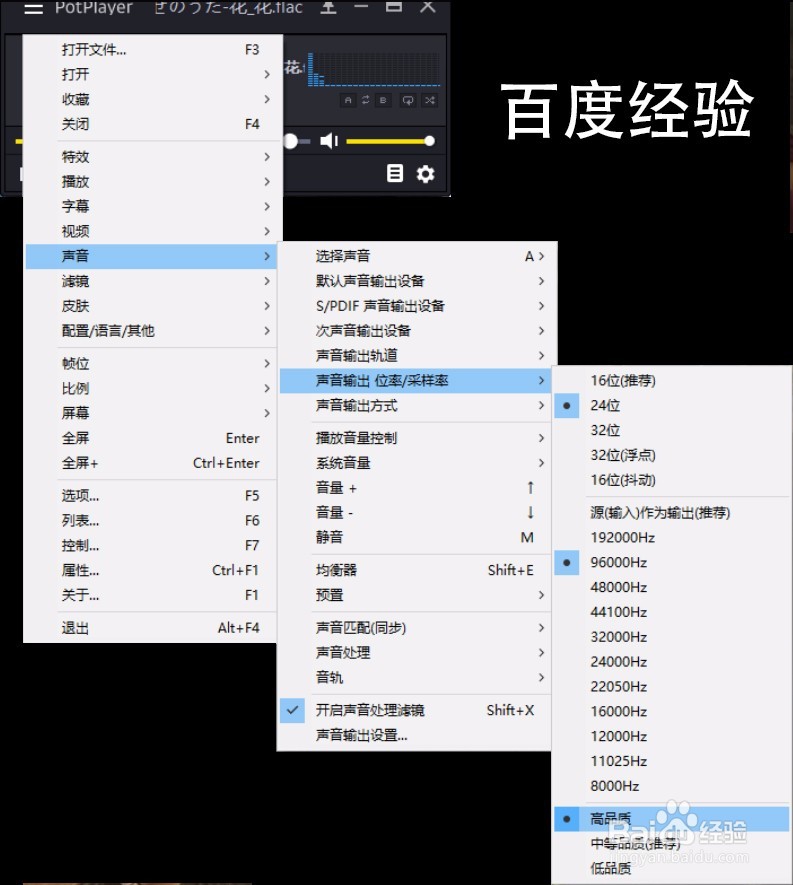Open the playlist panel icon
The image size is (793, 885).
coord(395,173)
